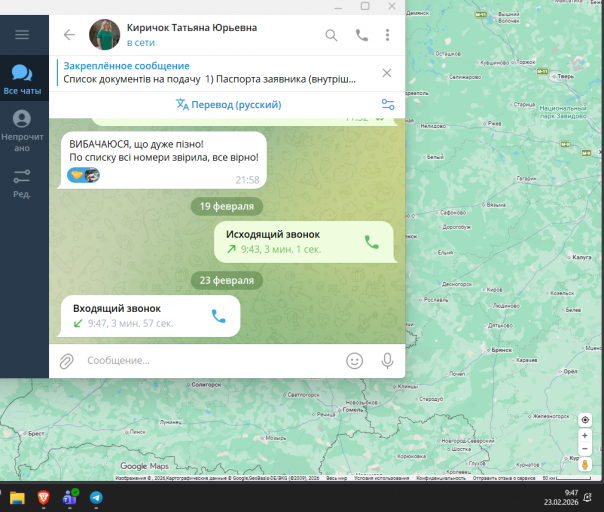Click the Тверь city label on map
The image size is (604, 512).
[x=565, y=76]
